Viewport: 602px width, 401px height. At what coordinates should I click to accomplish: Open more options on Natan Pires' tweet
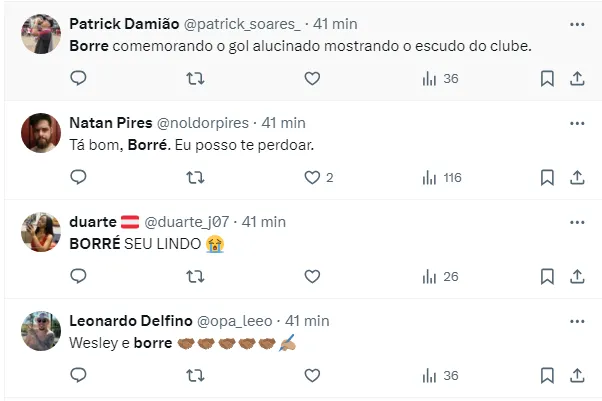click(x=577, y=123)
